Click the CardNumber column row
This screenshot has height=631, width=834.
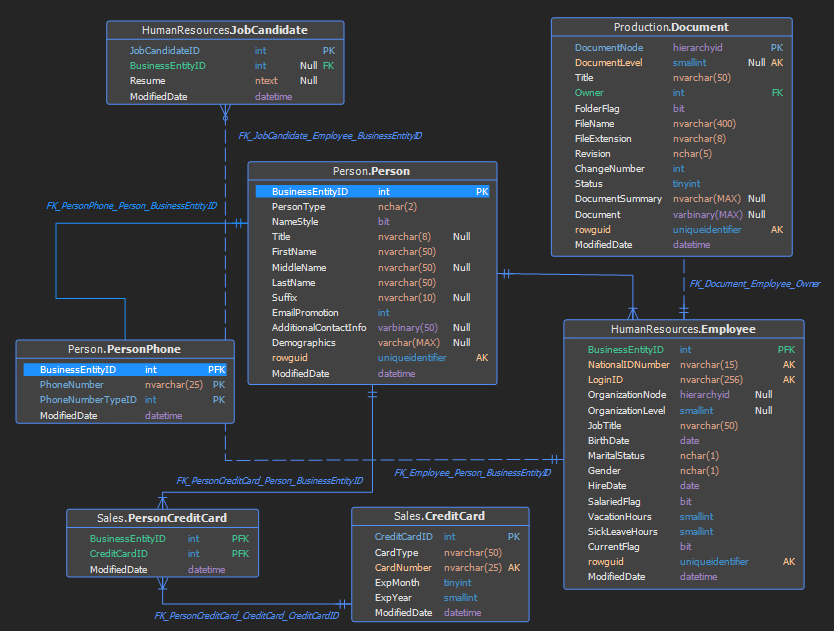point(440,568)
